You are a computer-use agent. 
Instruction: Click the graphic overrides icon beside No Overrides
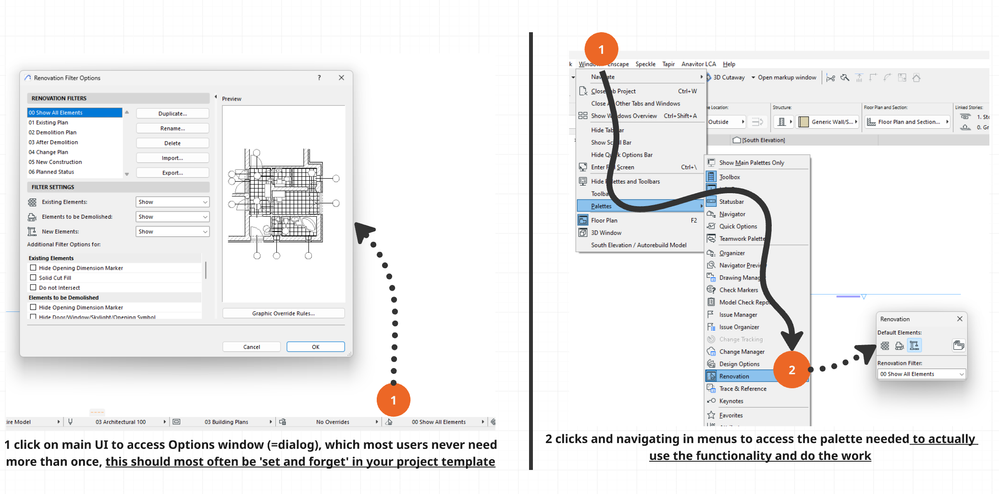coord(282,422)
